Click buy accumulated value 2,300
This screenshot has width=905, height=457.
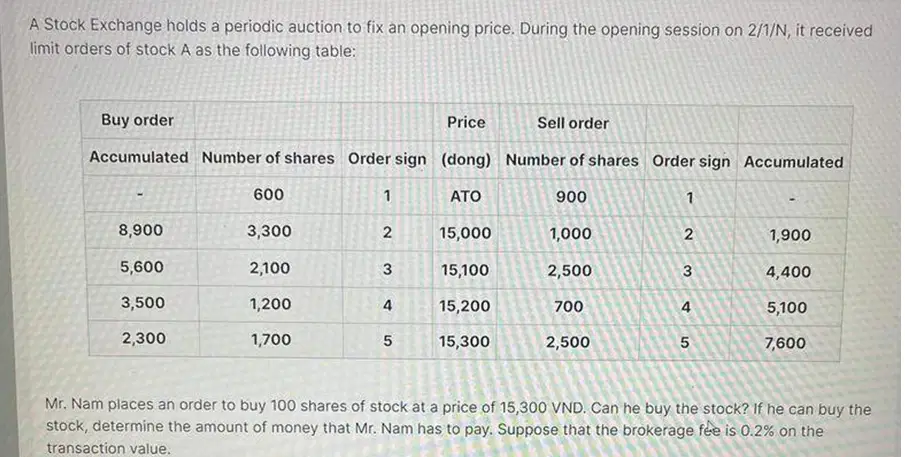144,338
